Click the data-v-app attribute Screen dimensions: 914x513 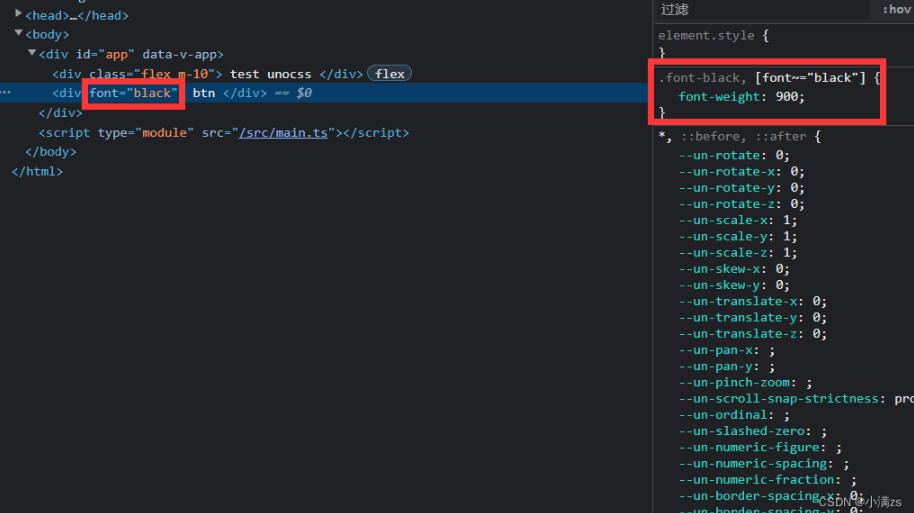(x=179, y=54)
